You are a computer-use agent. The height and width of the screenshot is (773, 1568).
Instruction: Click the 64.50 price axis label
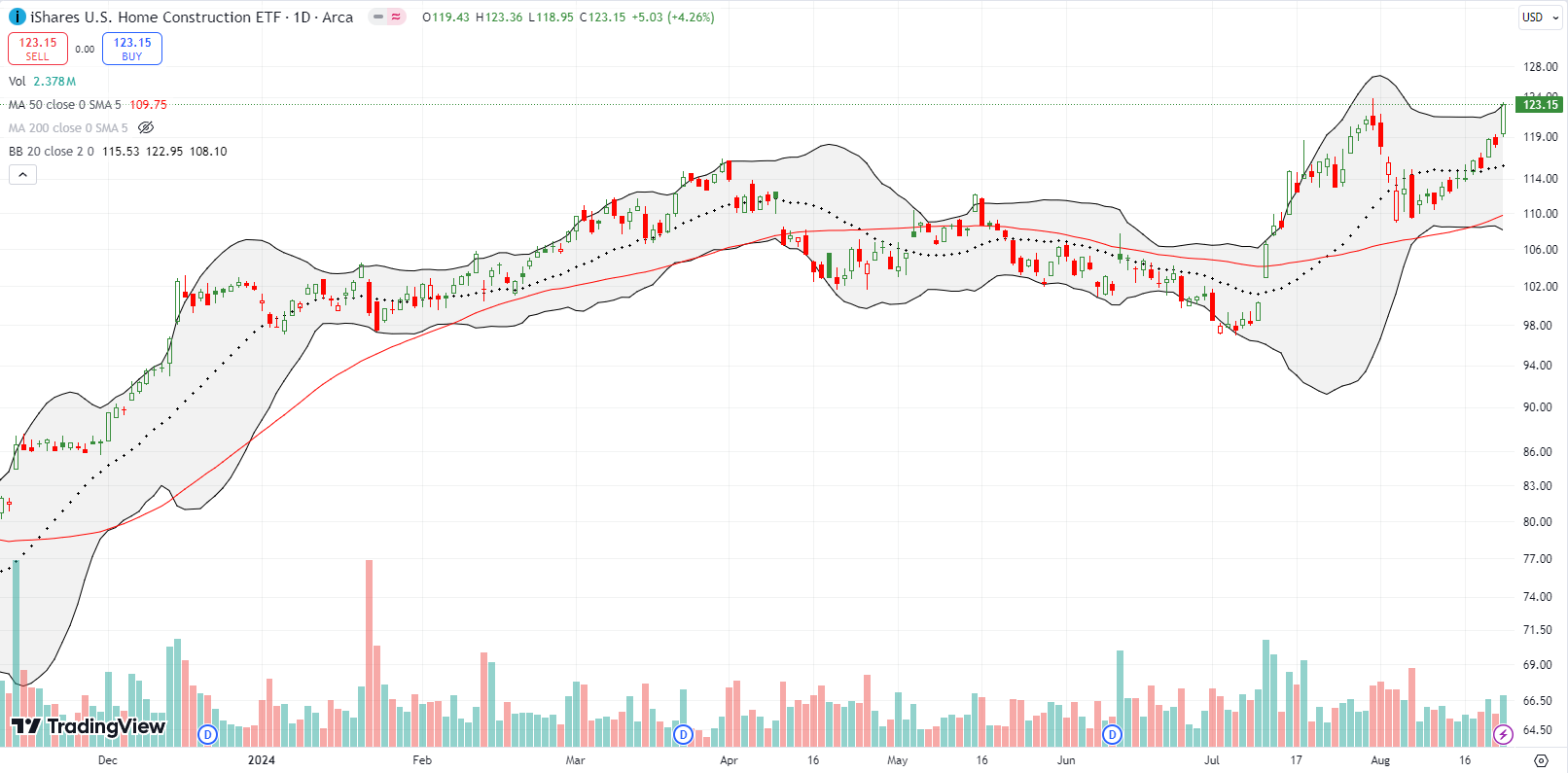[1538, 730]
